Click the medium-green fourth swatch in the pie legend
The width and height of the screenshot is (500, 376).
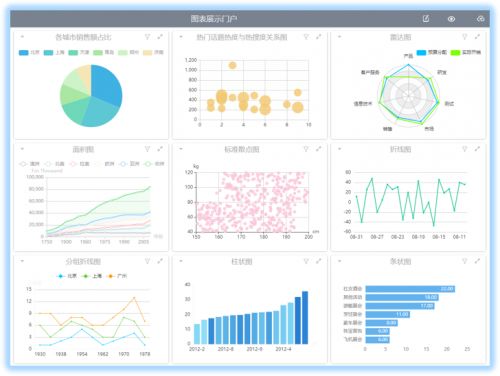[x=98, y=53]
